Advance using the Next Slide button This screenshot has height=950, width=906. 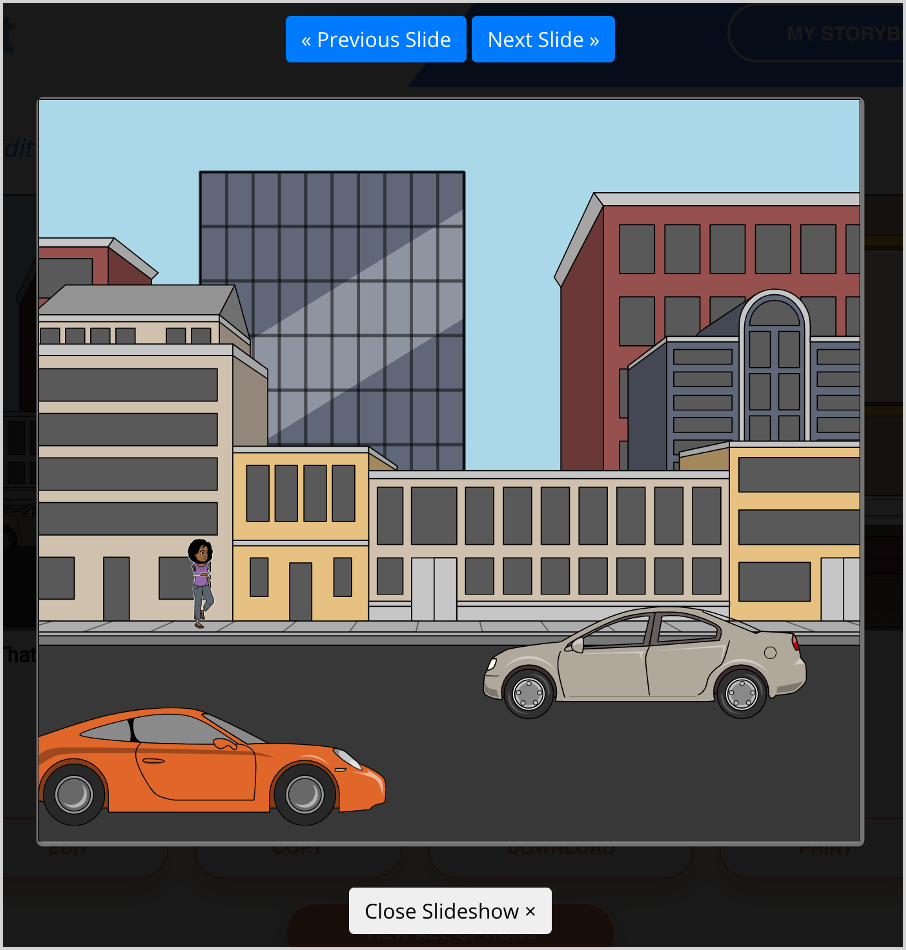(543, 39)
